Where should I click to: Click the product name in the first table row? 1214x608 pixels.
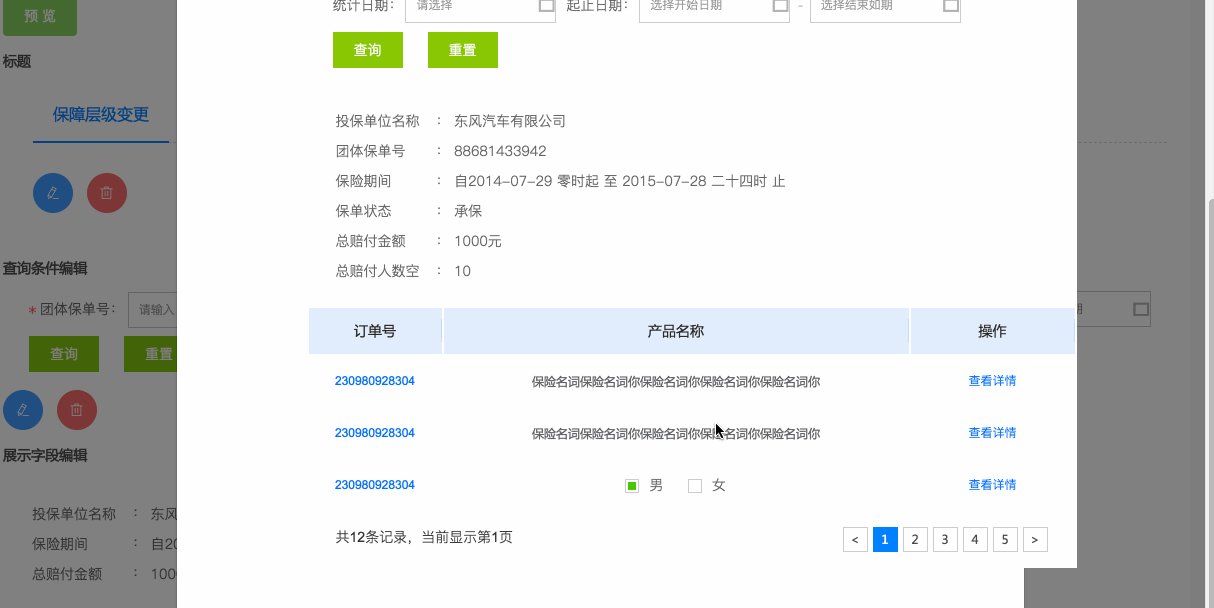(x=676, y=381)
